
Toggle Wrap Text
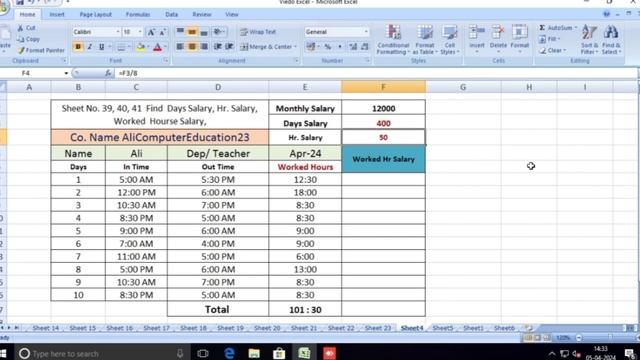(x=258, y=32)
